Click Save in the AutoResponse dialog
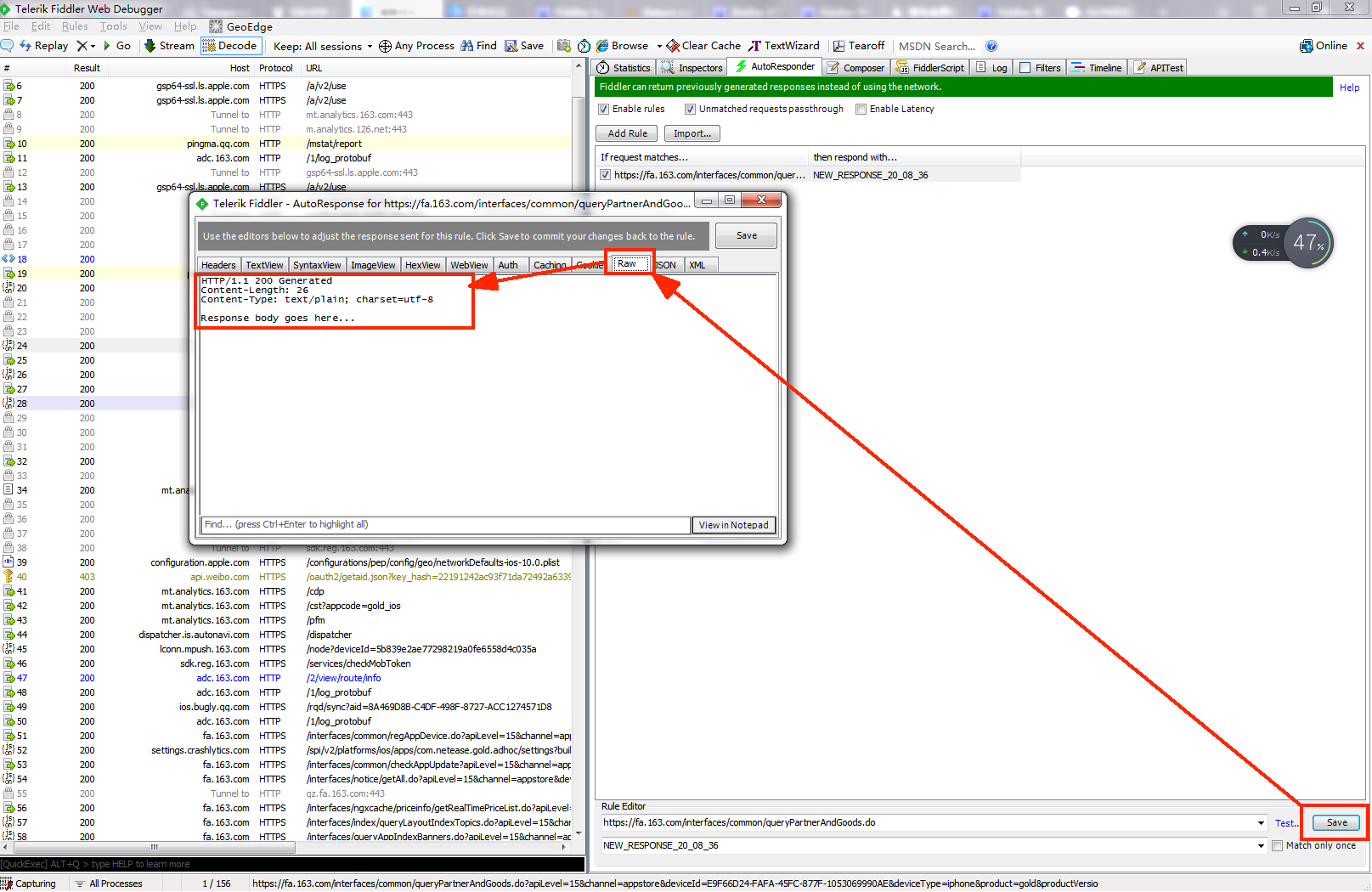 point(746,235)
